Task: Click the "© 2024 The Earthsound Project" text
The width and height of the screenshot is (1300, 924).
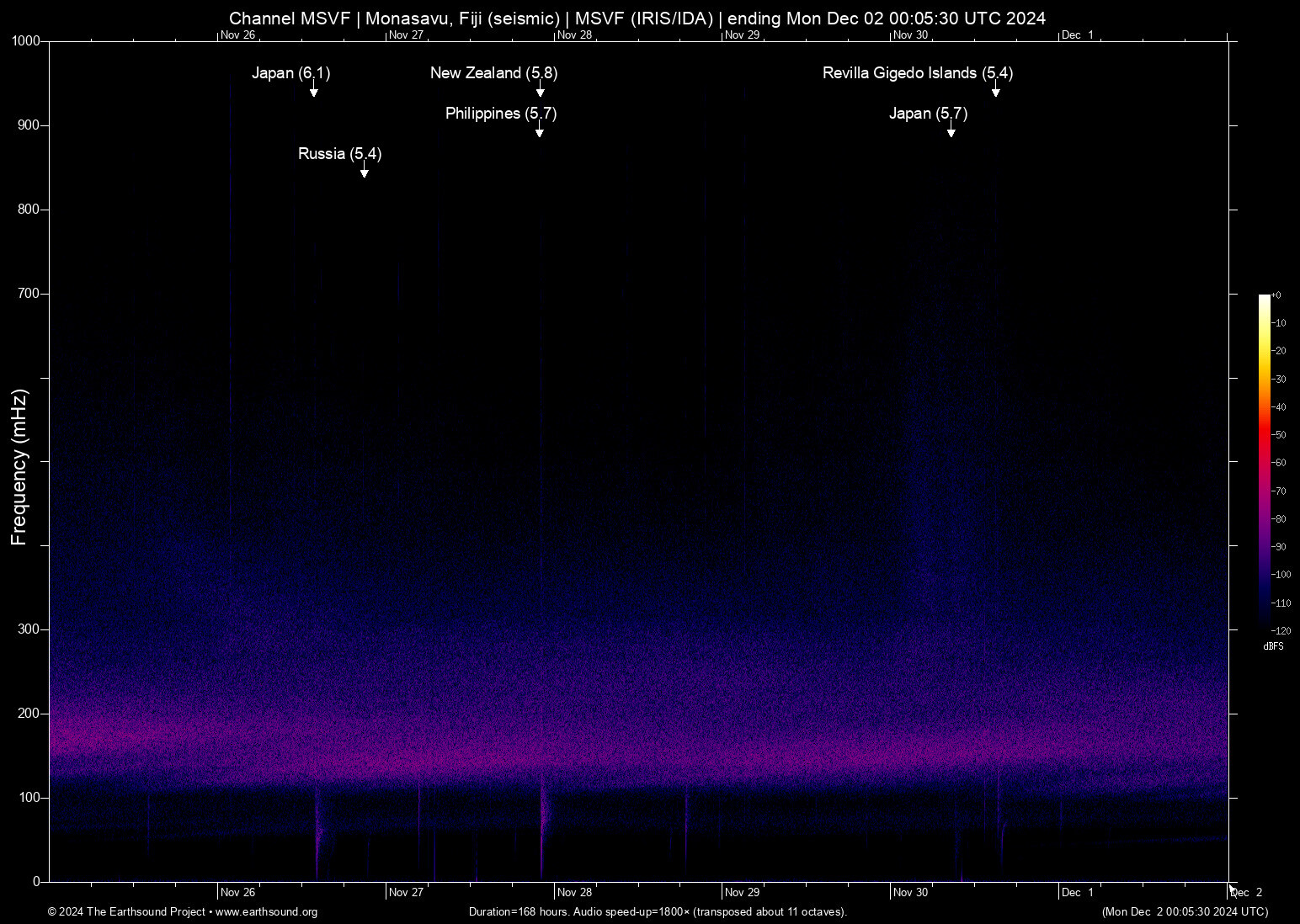Action: pos(126,912)
